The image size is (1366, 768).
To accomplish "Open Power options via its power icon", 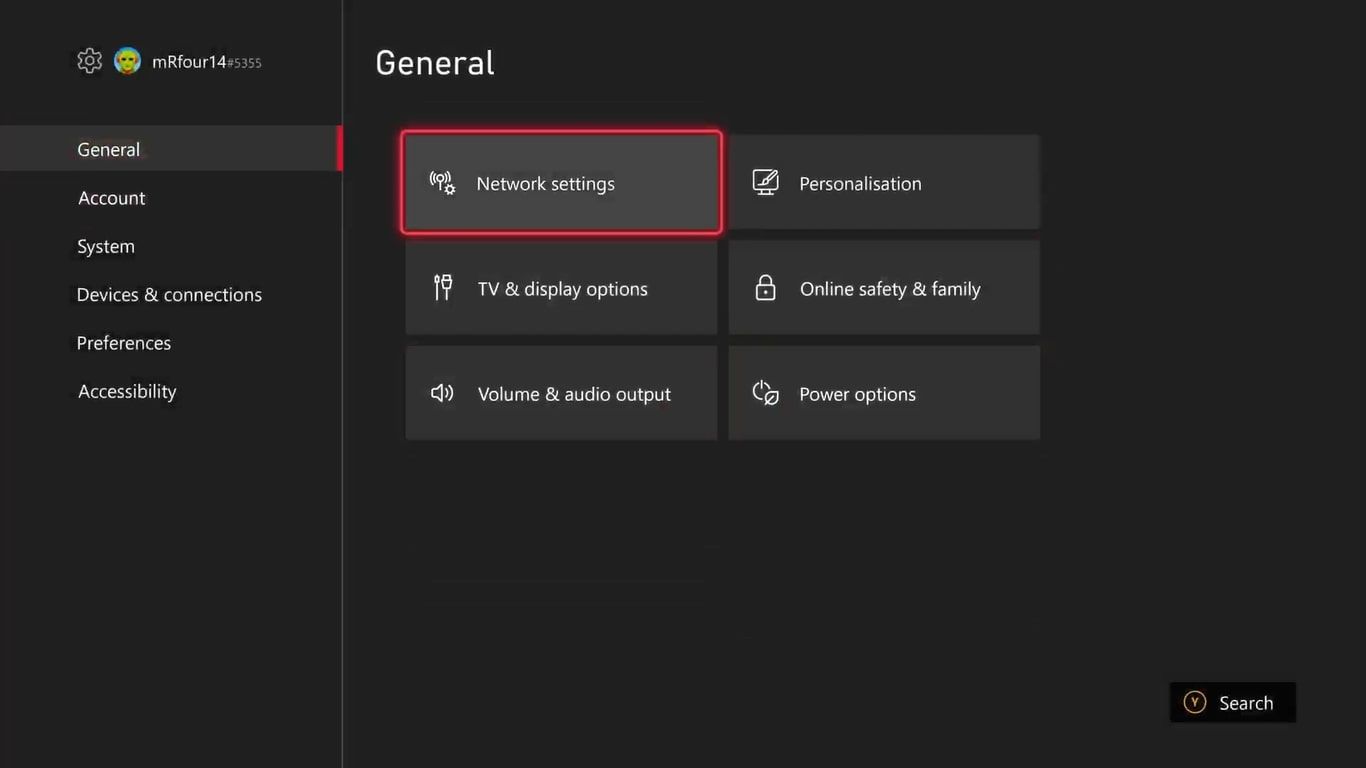I will (x=764, y=393).
